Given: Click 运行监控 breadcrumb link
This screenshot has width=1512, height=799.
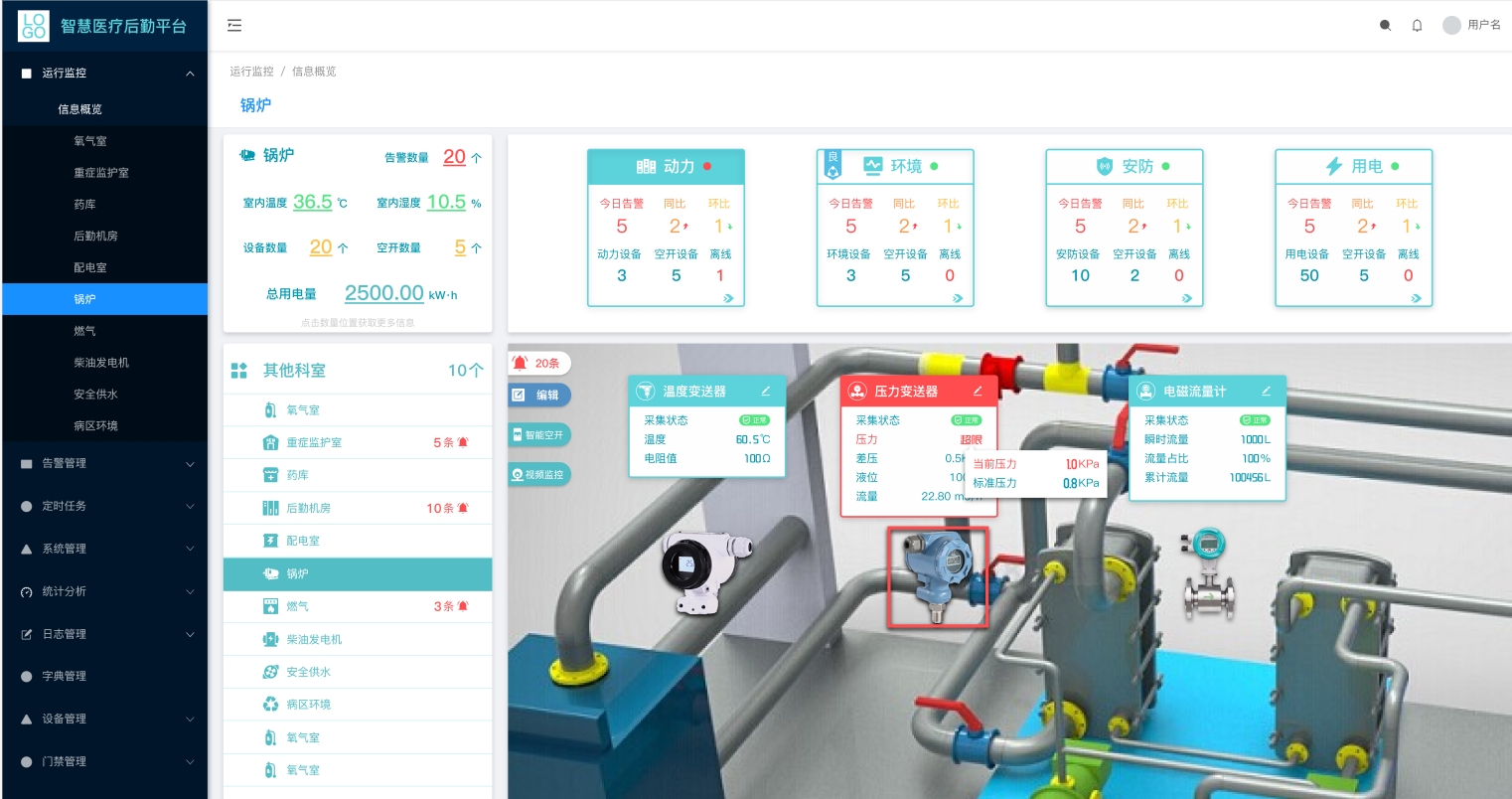Looking at the screenshot, I should tap(251, 72).
